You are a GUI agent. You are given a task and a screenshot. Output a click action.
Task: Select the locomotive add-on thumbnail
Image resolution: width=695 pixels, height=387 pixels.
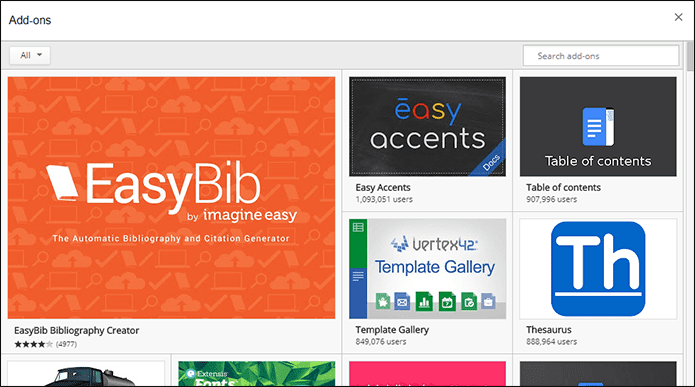click(86, 374)
